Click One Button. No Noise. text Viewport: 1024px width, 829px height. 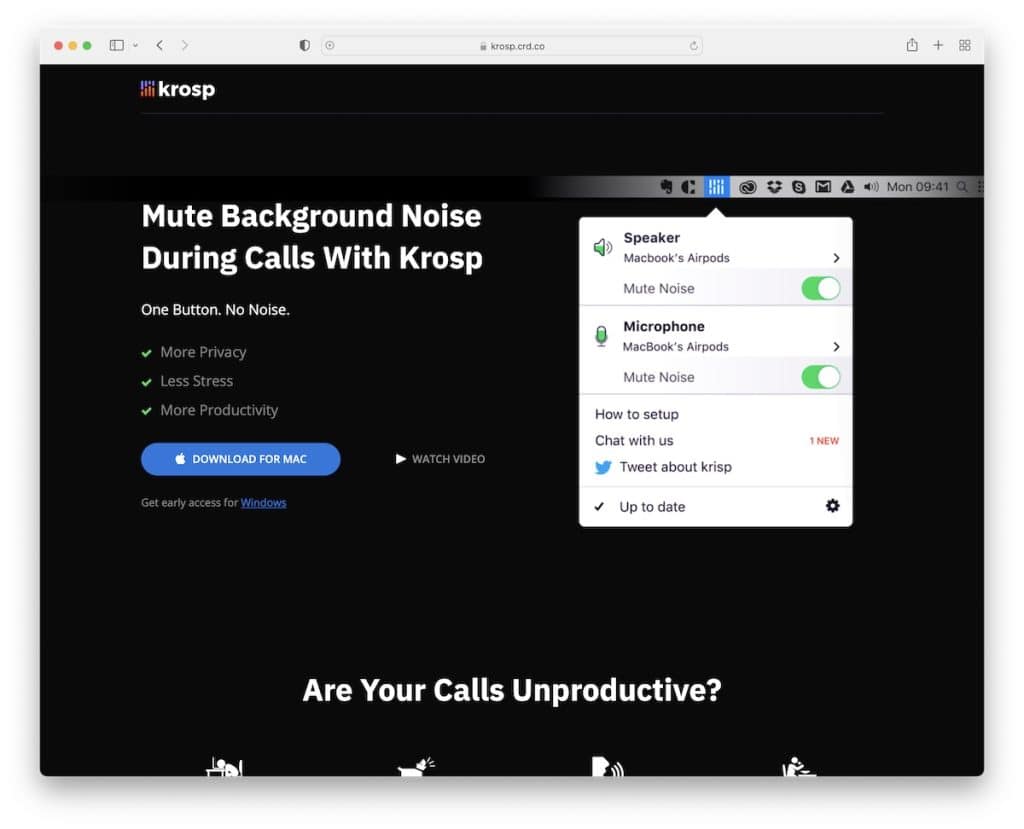216,310
